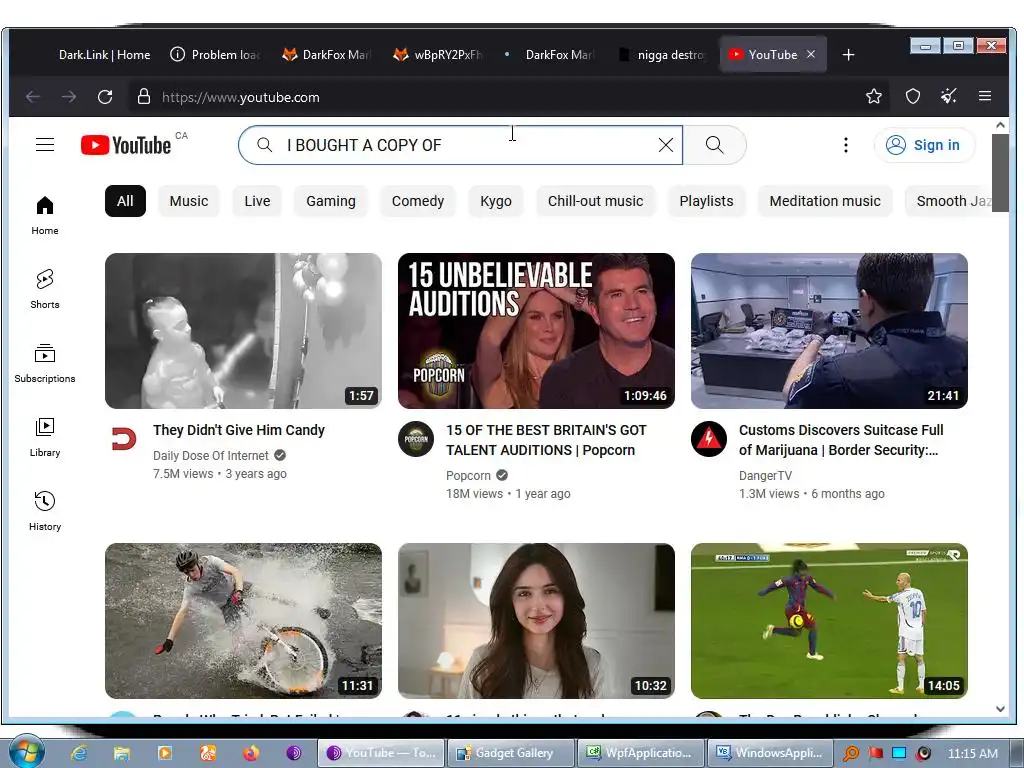The width and height of the screenshot is (1024, 768).
Task: Select the Kygo filter chip
Action: pyautogui.click(x=496, y=201)
